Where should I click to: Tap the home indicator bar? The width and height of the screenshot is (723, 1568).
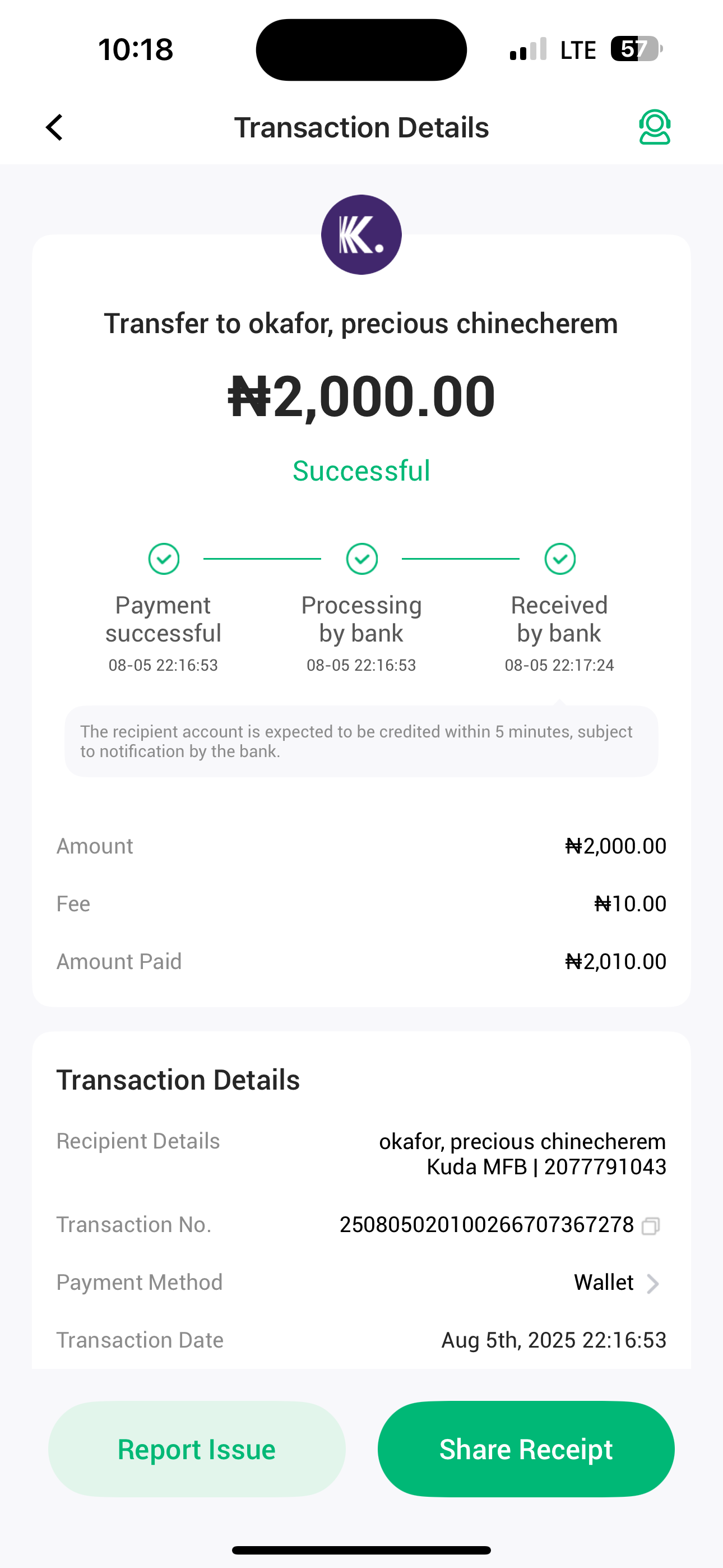tap(361, 1549)
